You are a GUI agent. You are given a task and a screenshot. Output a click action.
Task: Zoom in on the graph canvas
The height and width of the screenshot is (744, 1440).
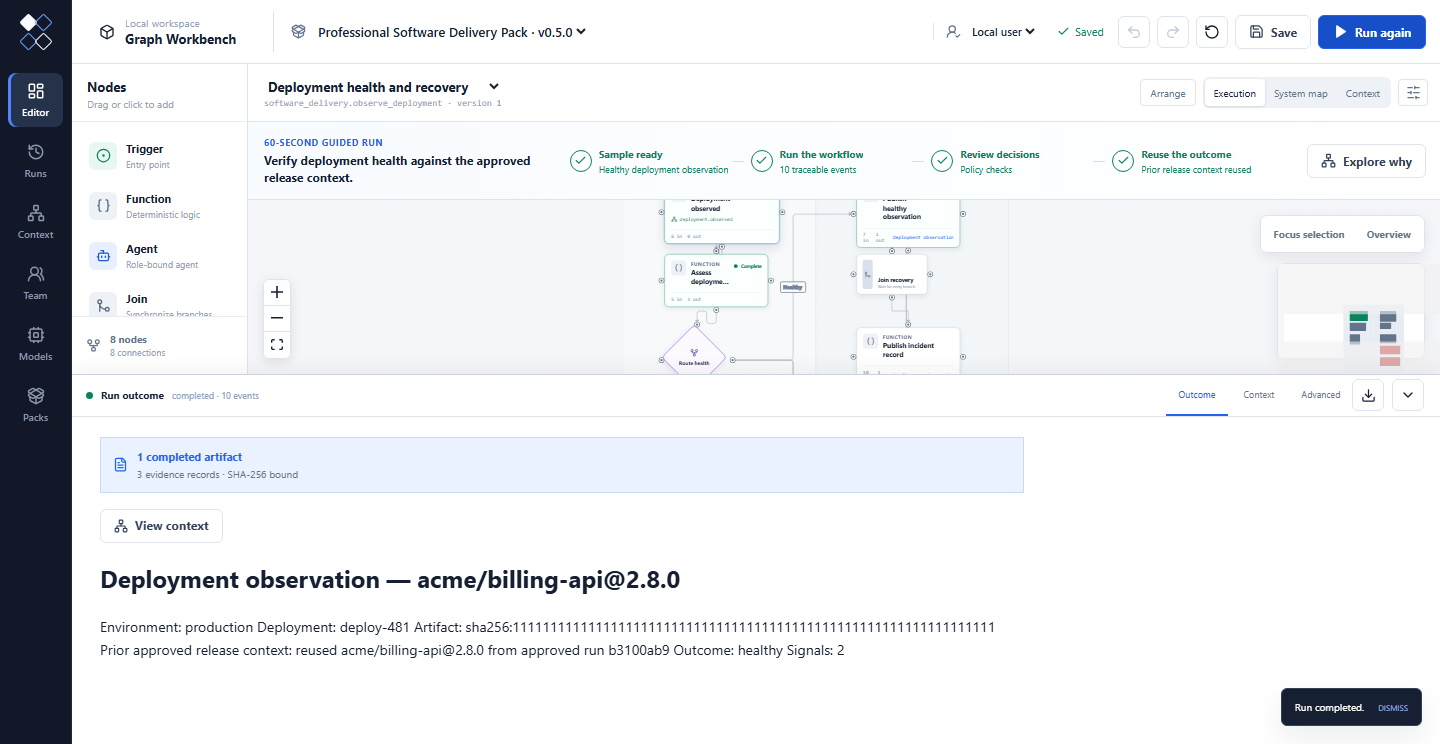point(277,293)
